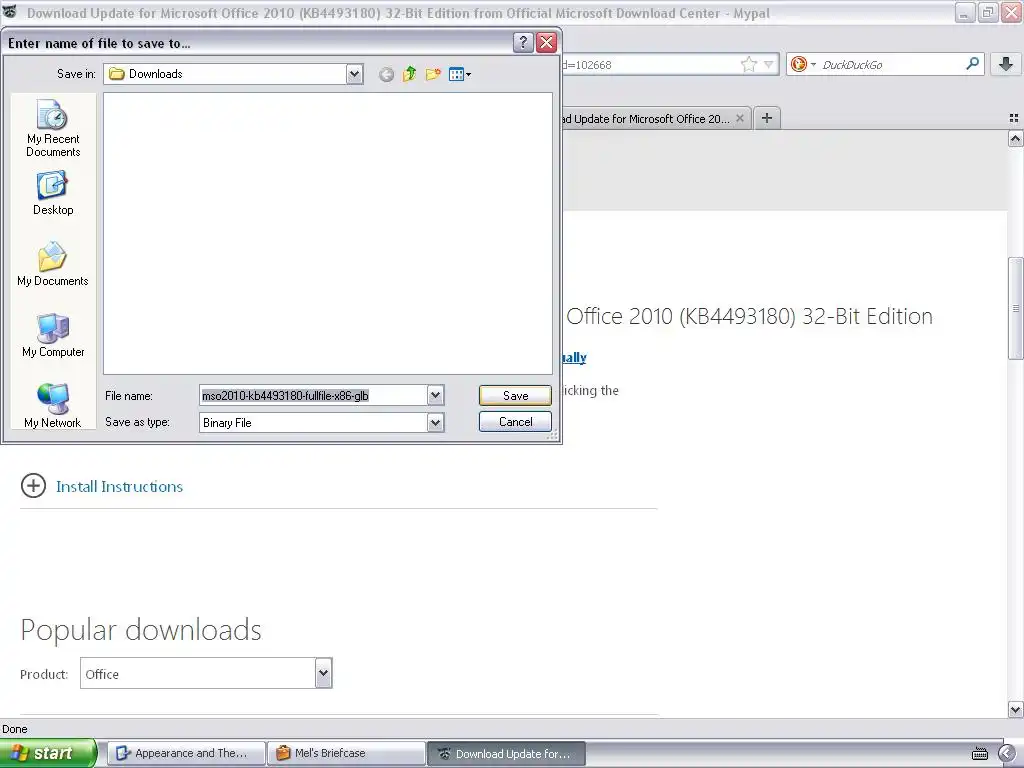Screen dimensions: 1024x768
Task: Open the list all tabs button
Action: click(x=1014, y=118)
